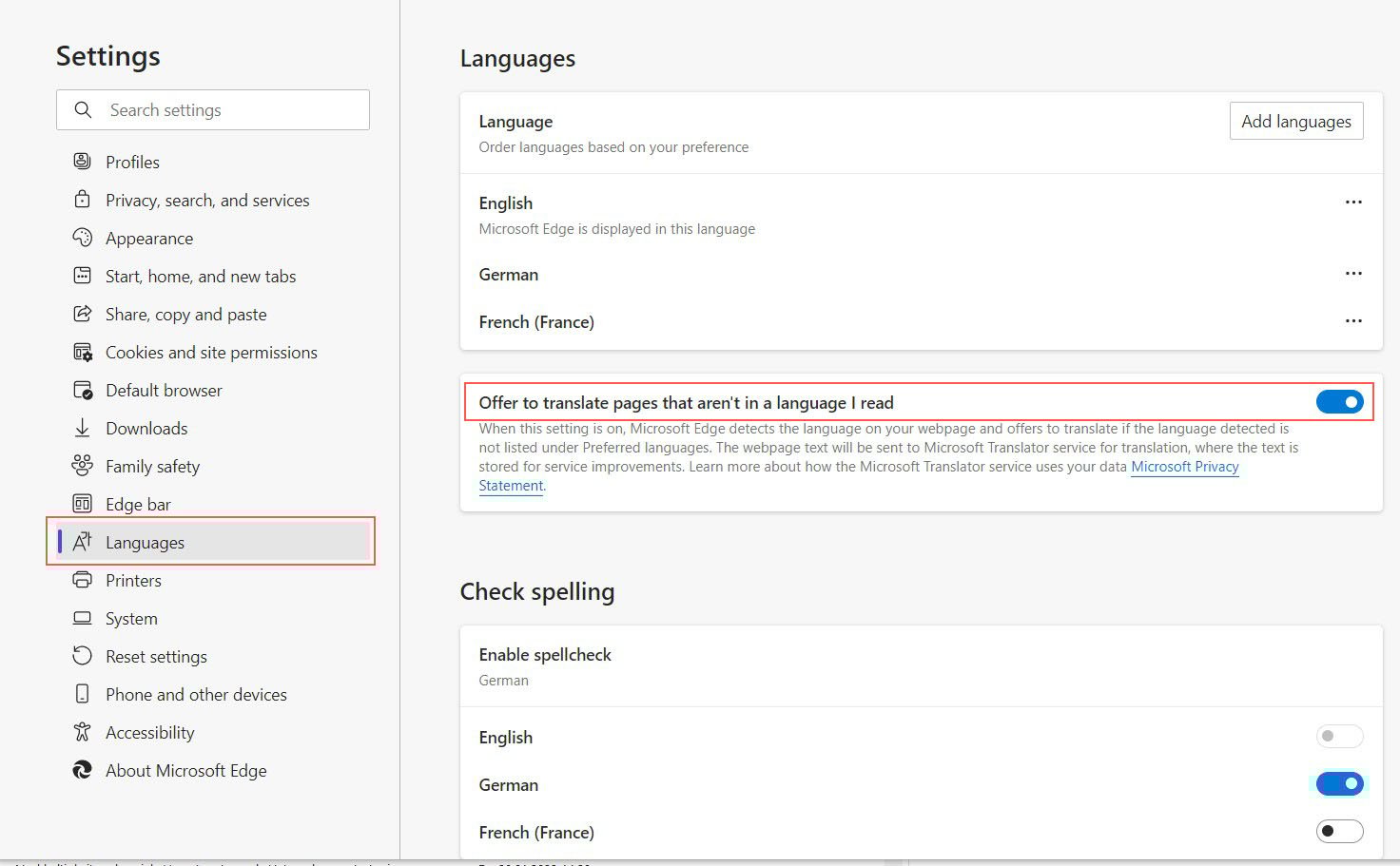
Task: Select Reset settings in the sidebar
Action: 155,656
